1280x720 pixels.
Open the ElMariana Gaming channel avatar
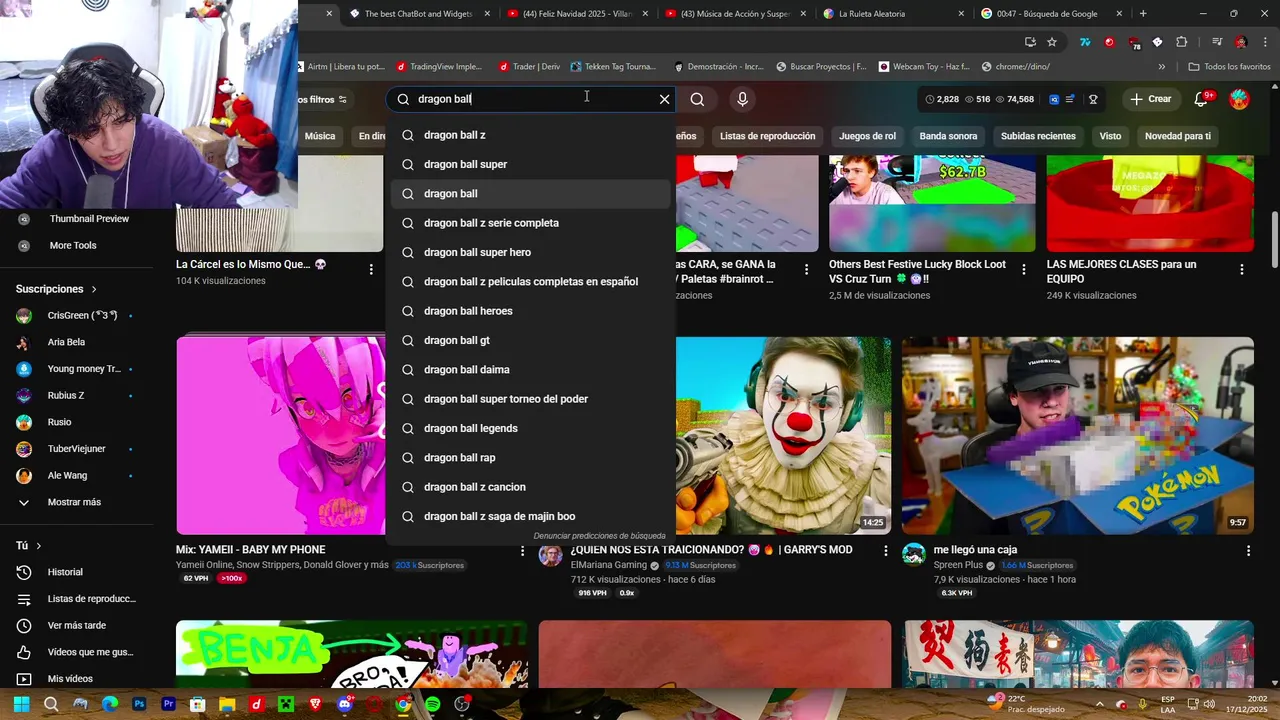pyautogui.click(x=551, y=555)
